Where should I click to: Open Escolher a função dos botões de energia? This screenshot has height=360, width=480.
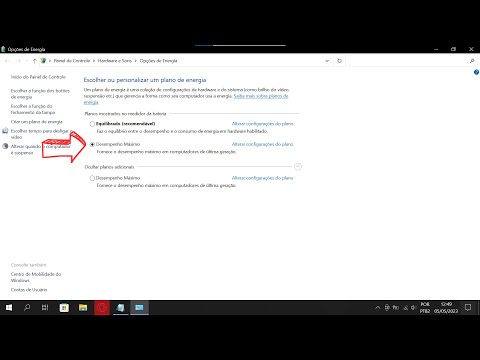pyautogui.click(x=40, y=94)
